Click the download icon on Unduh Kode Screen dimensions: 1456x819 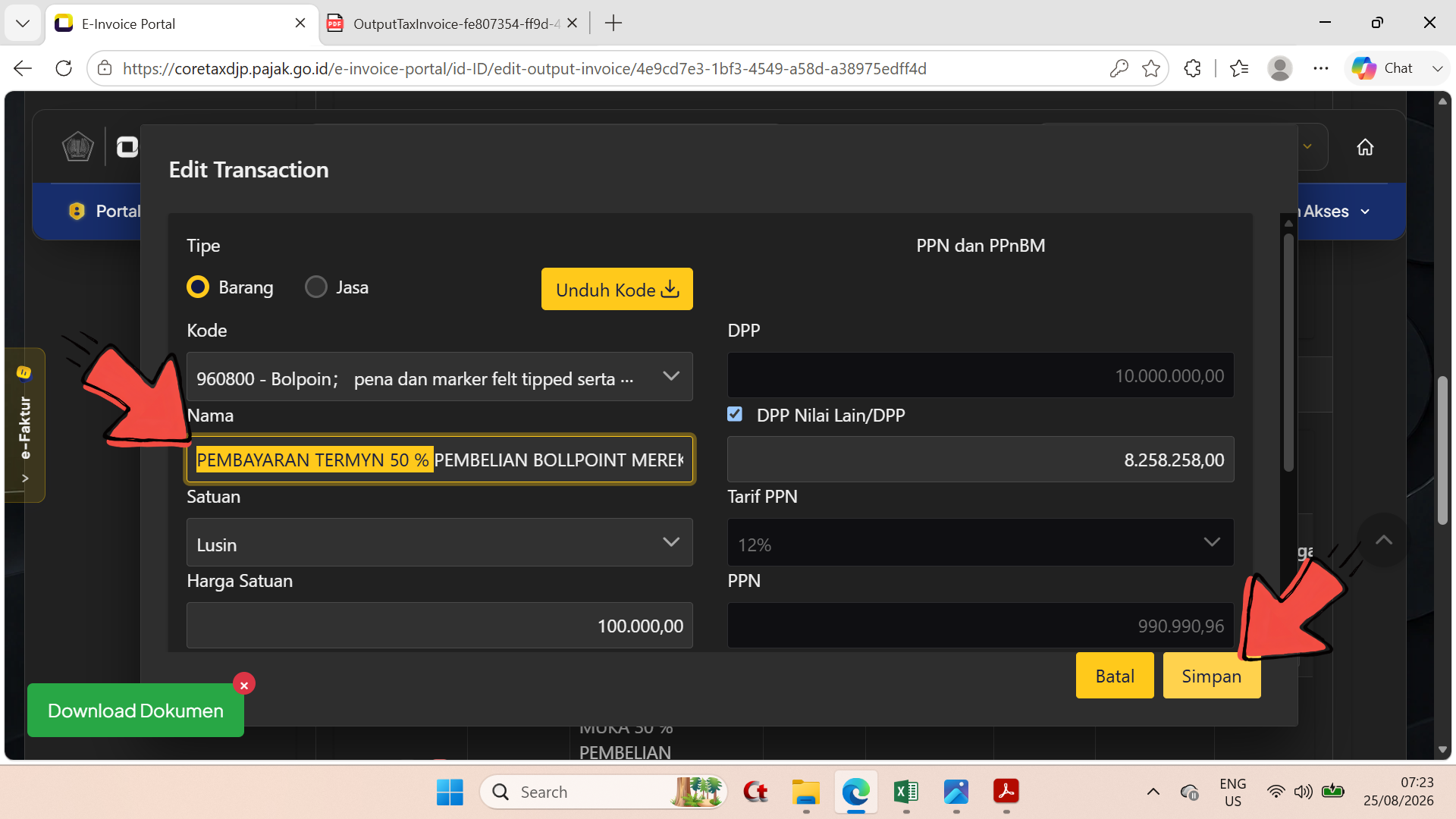click(670, 289)
